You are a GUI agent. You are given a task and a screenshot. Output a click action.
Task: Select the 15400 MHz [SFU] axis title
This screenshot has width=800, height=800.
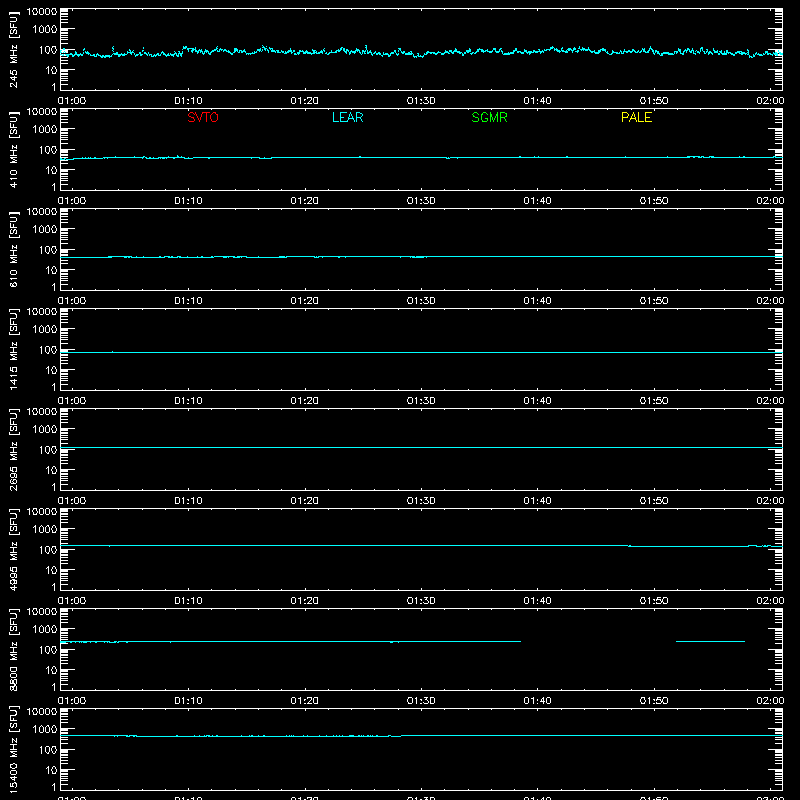click(x=14, y=749)
